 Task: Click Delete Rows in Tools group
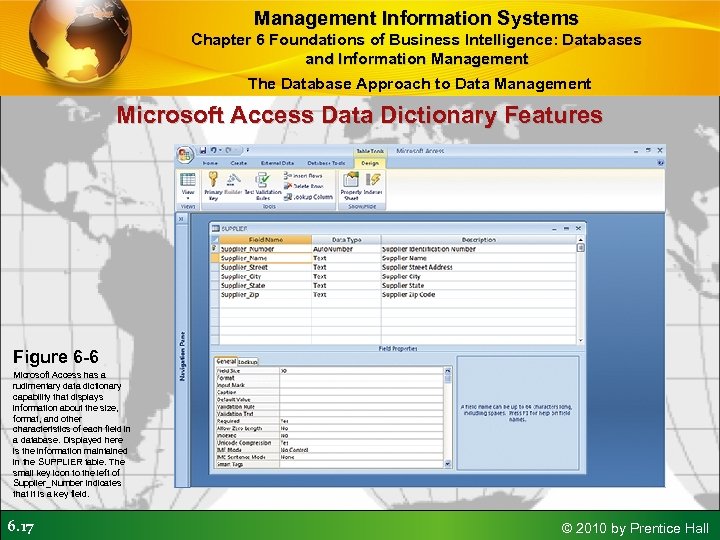point(304,186)
